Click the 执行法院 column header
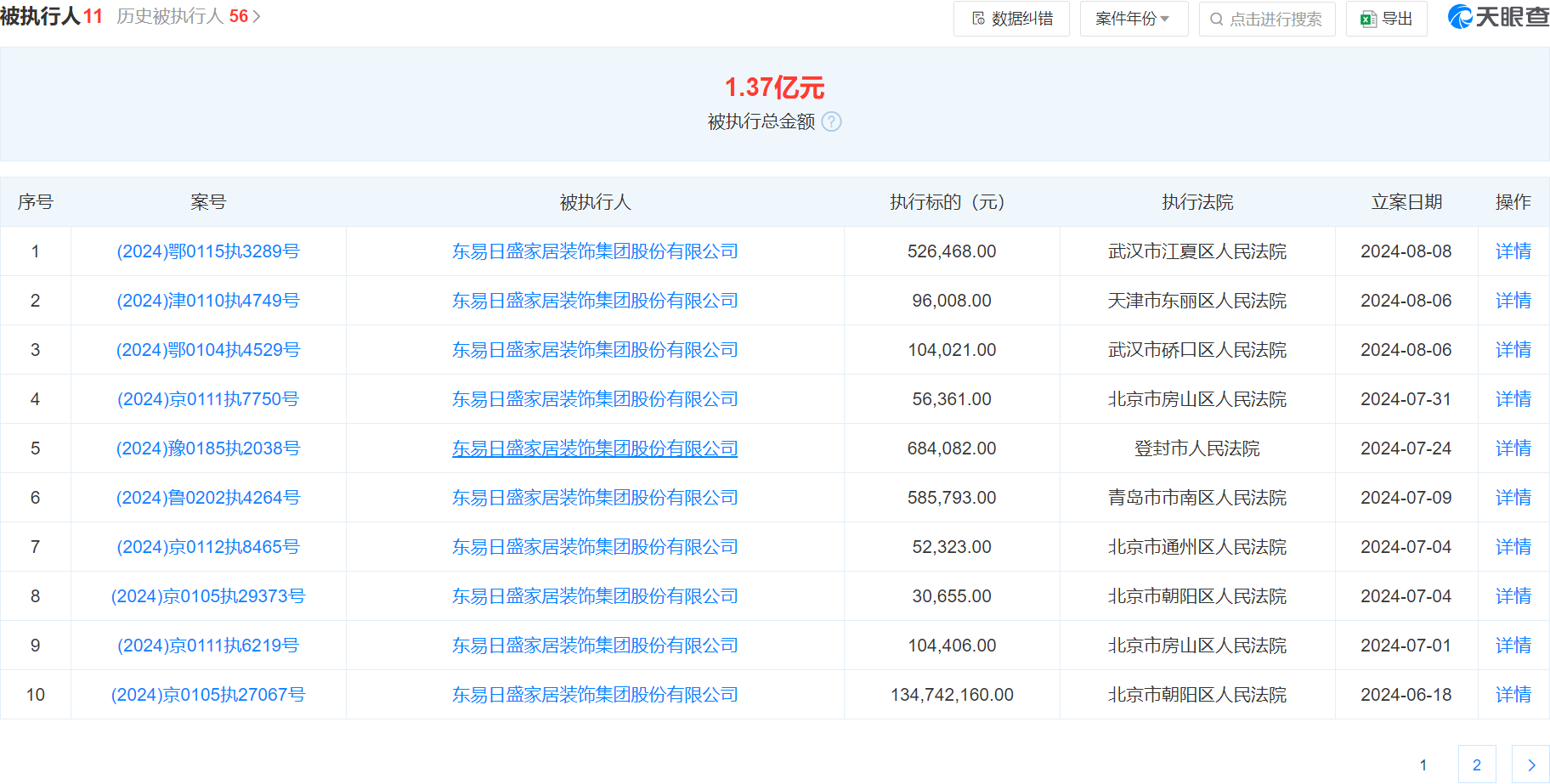The height and width of the screenshot is (784, 1550). 1197,202
